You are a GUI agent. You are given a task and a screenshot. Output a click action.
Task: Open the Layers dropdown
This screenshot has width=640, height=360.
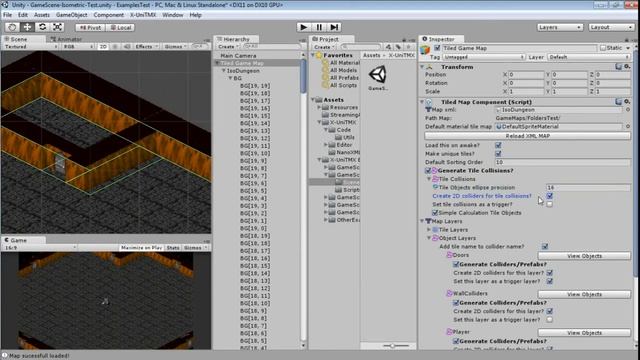pos(559,27)
